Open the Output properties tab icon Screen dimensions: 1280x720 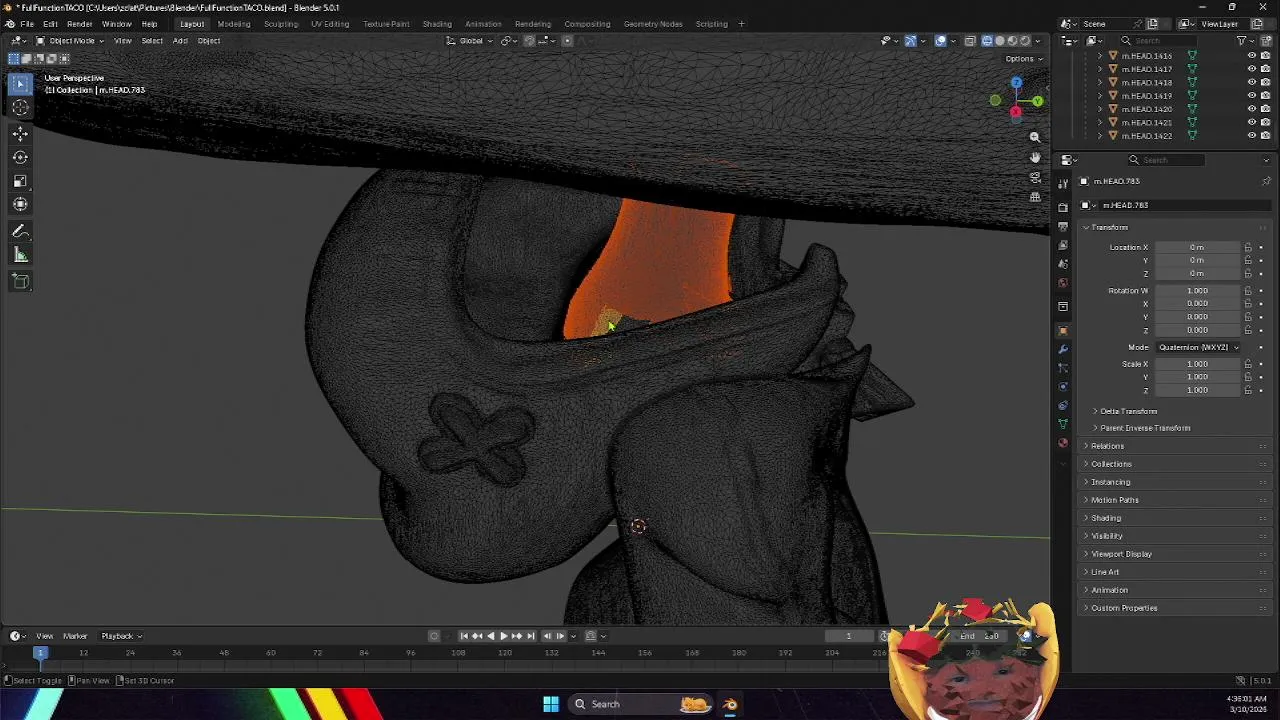tap(1063, 226)
